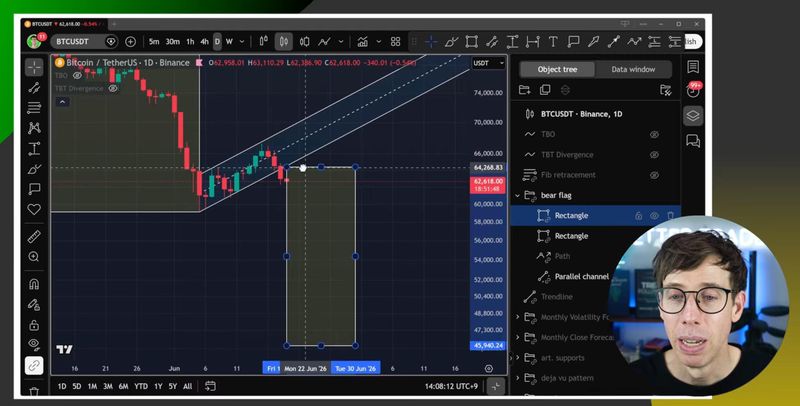
Task: Toggle lock on selected Rectangle row
Action: pos(638,216)
